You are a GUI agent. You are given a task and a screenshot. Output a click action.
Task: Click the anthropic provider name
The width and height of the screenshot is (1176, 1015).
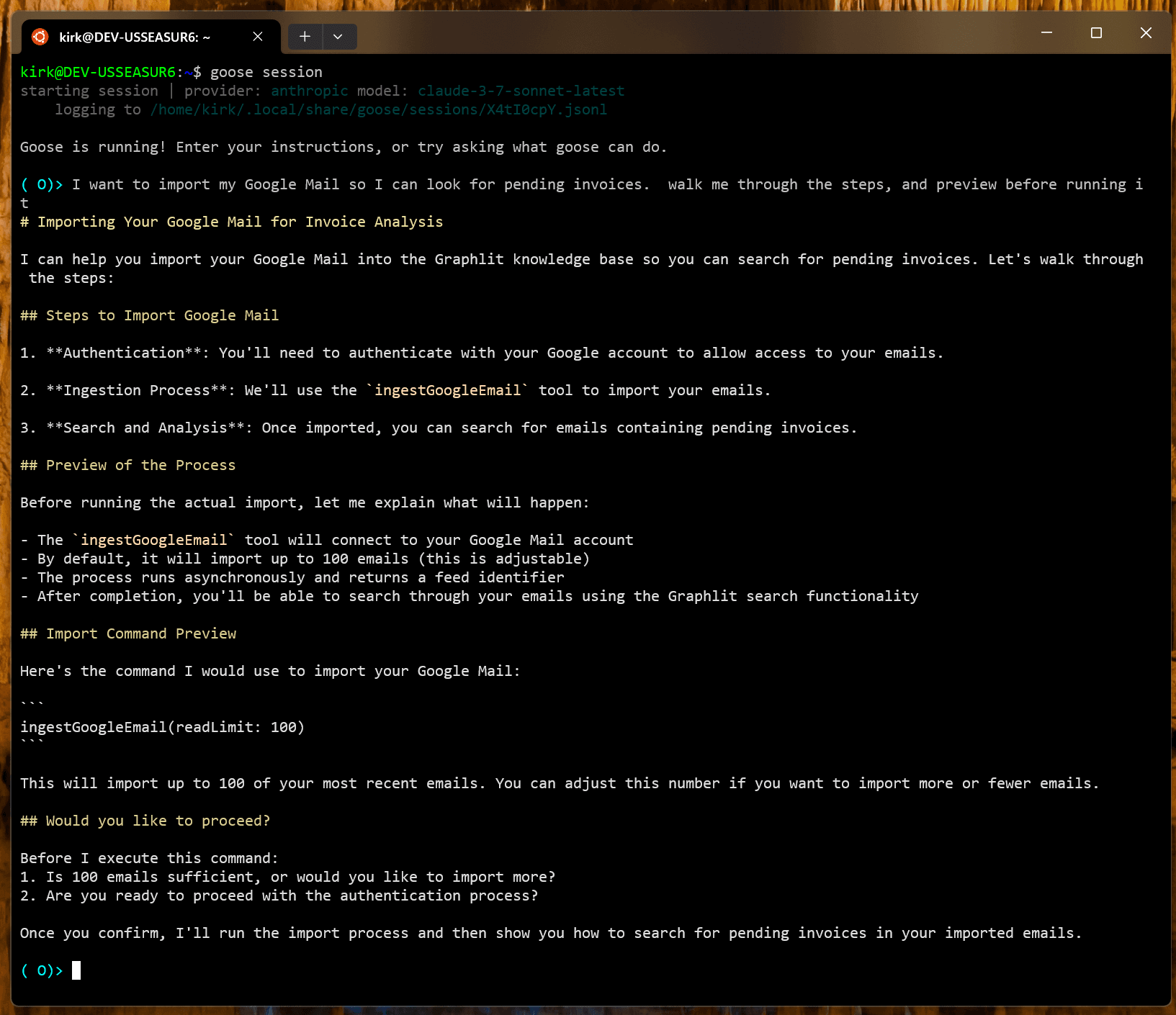pyautogui.click(x=309, y=91)
